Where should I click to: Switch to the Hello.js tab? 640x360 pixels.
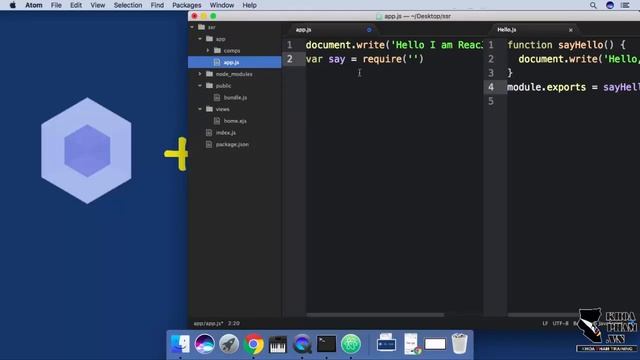click(x=533, y=30)
